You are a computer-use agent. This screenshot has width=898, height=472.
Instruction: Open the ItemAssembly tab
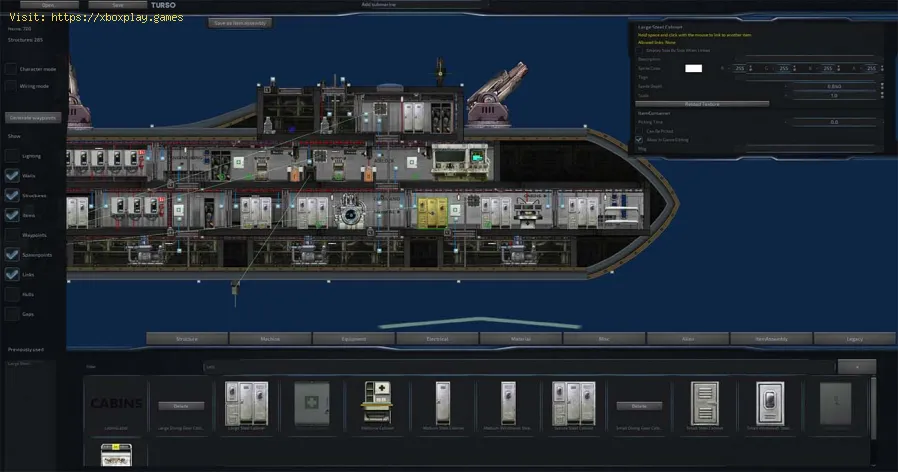[771, 339]
